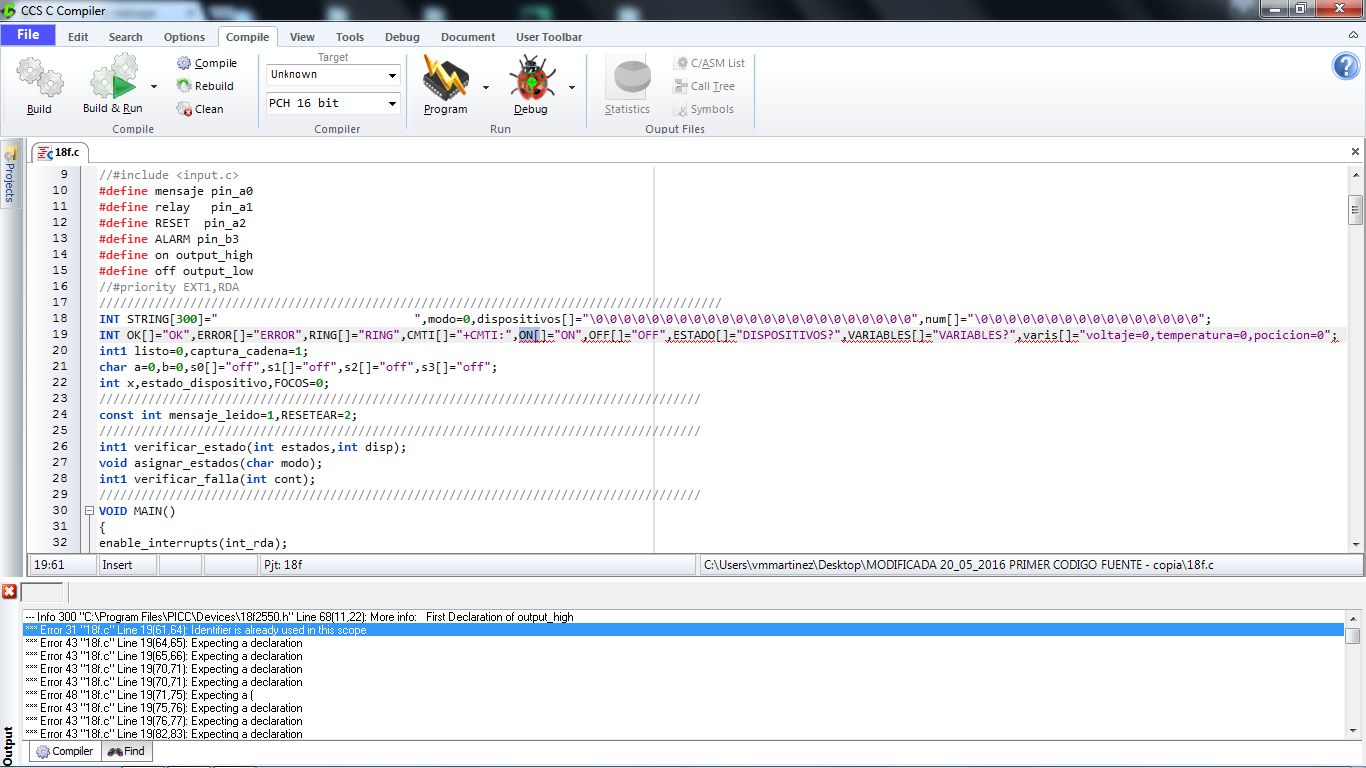Select the Find output tab
The image size is (1366, 768).
[126, 751]
